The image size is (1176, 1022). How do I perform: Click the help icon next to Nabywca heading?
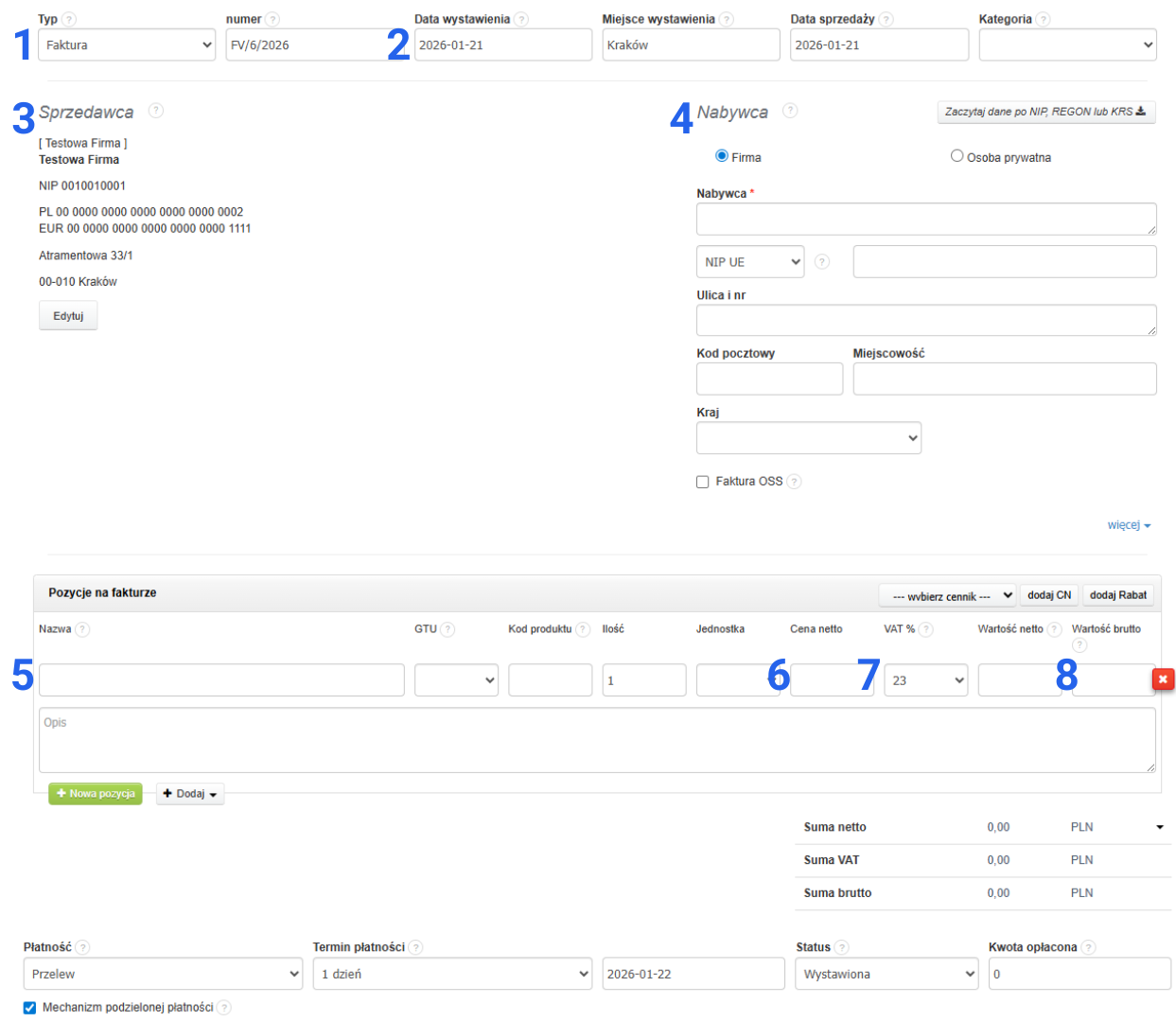click(790, 111)
